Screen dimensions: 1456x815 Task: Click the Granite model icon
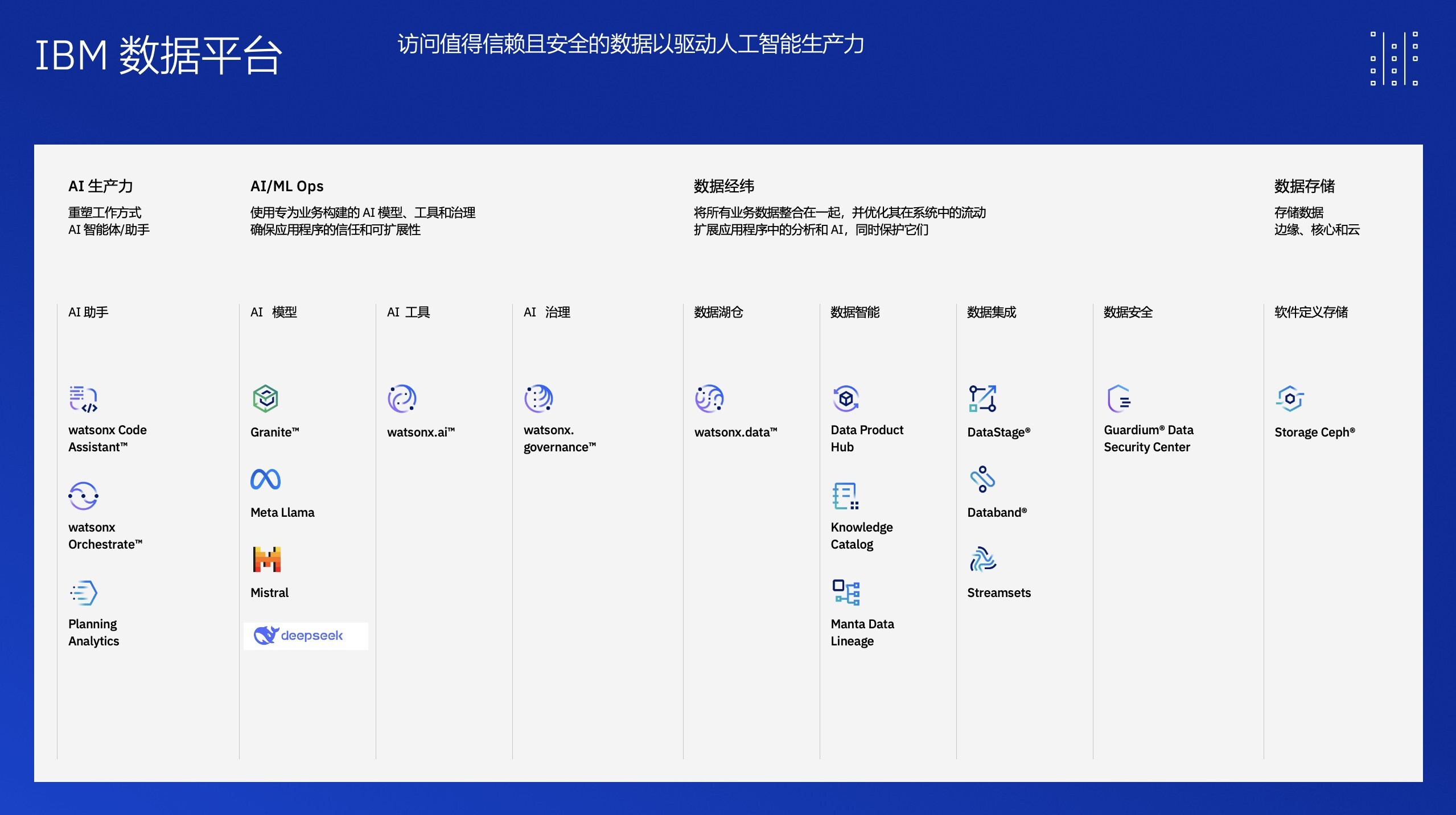265,398
